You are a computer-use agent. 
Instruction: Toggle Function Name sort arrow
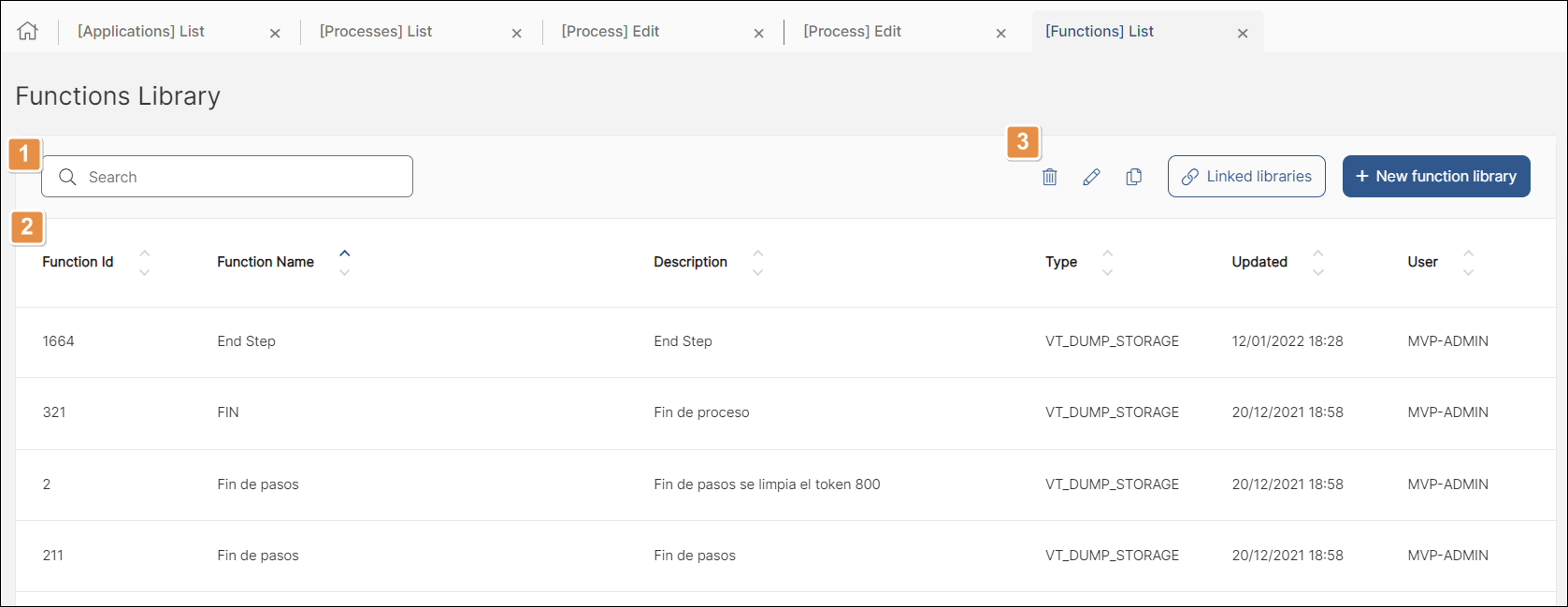pyautogui.click(x=344, y=262)
